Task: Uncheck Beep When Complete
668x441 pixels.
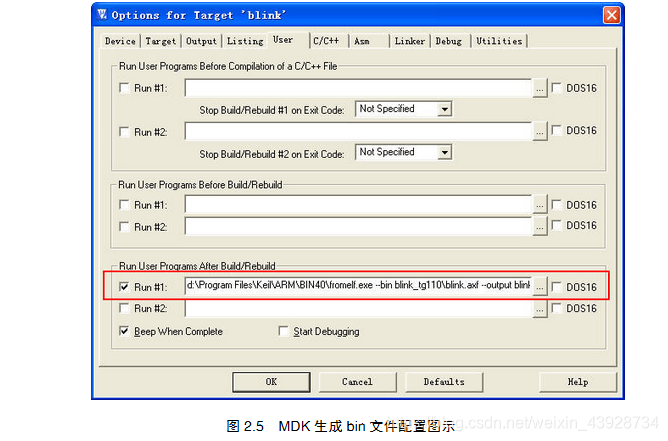Action: coord(124,331)
